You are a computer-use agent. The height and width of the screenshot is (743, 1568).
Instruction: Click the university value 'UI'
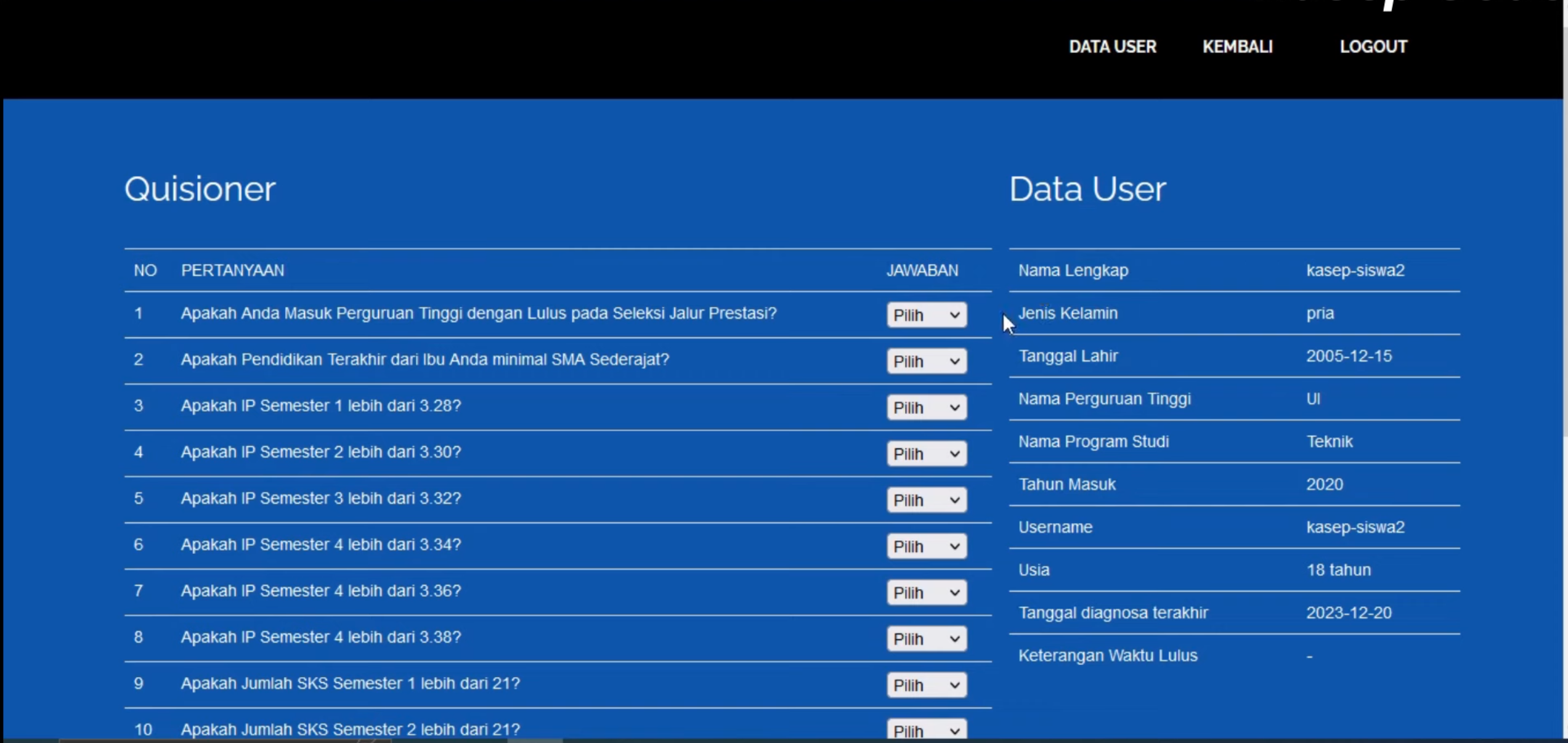1313,399
